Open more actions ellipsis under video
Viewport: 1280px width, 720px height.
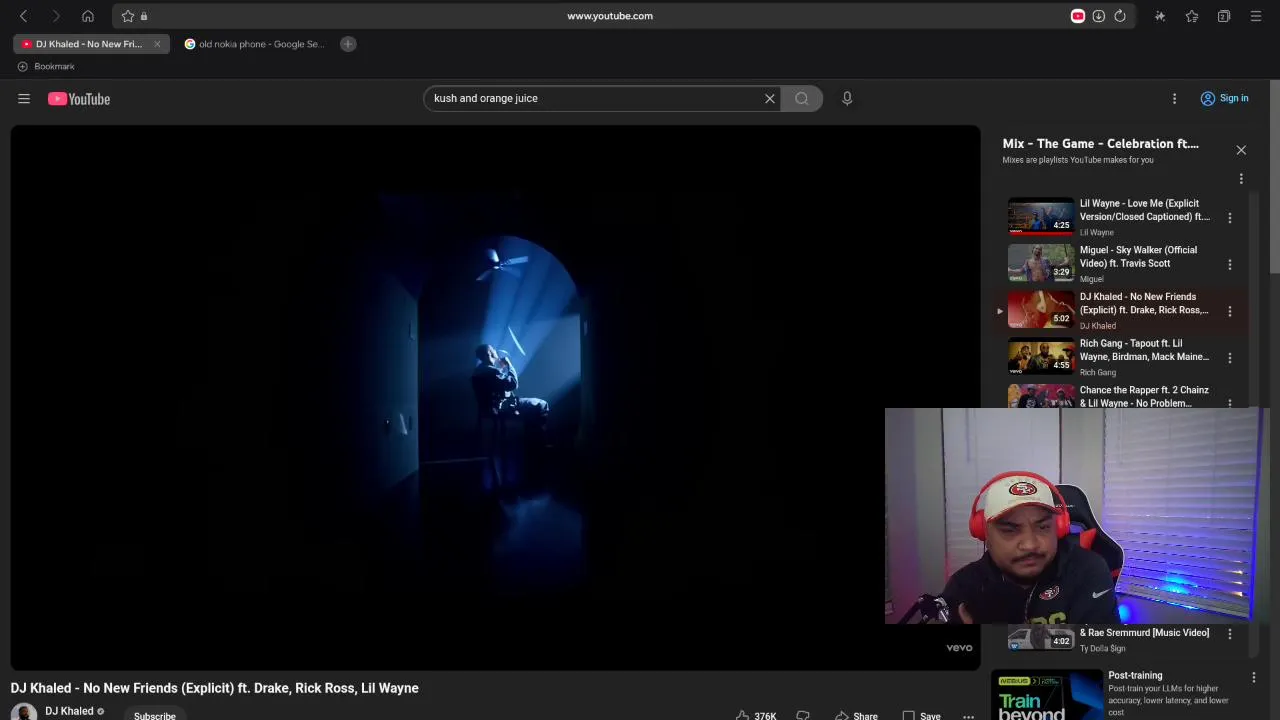point(968,715)
